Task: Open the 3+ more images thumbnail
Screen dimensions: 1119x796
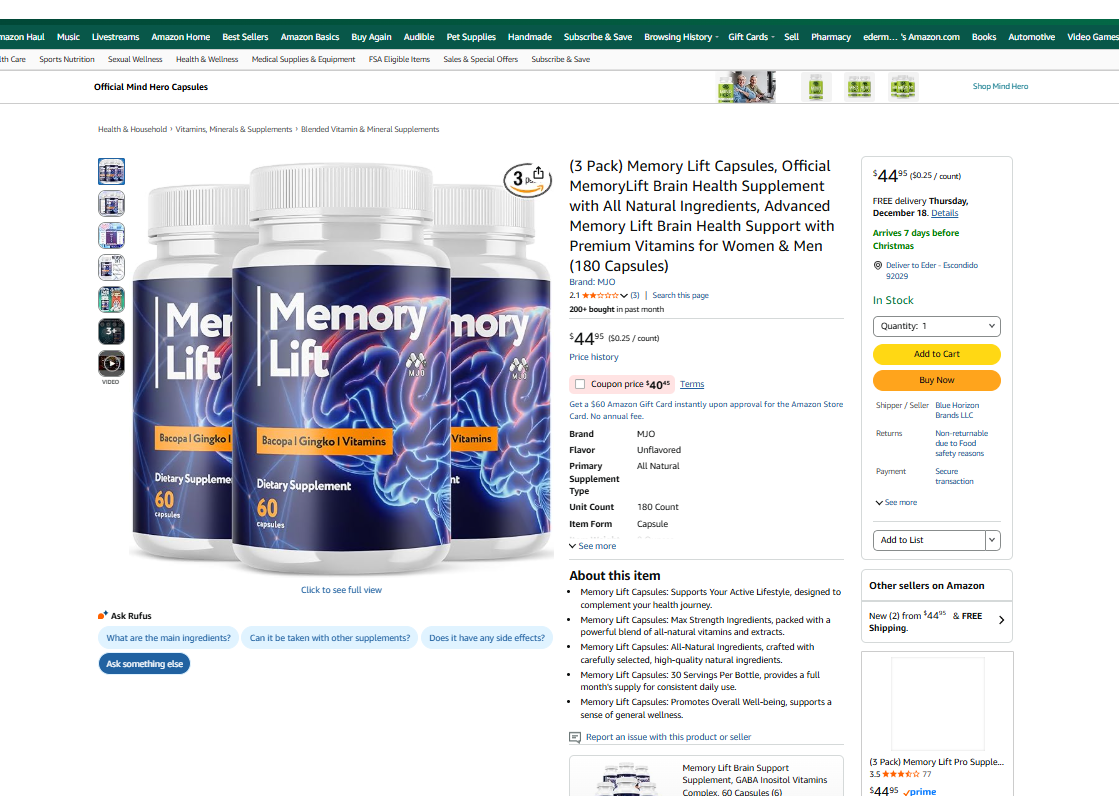Action: [x=111, y=331]
